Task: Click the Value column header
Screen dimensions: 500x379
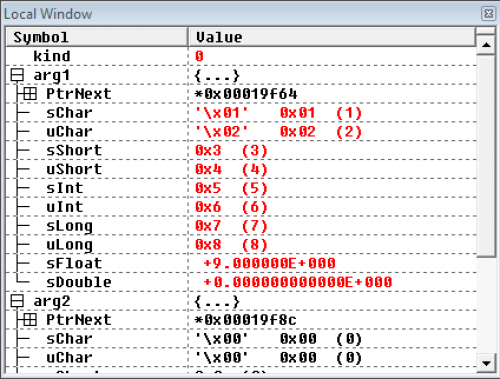Action: click(x=332, y=37)
